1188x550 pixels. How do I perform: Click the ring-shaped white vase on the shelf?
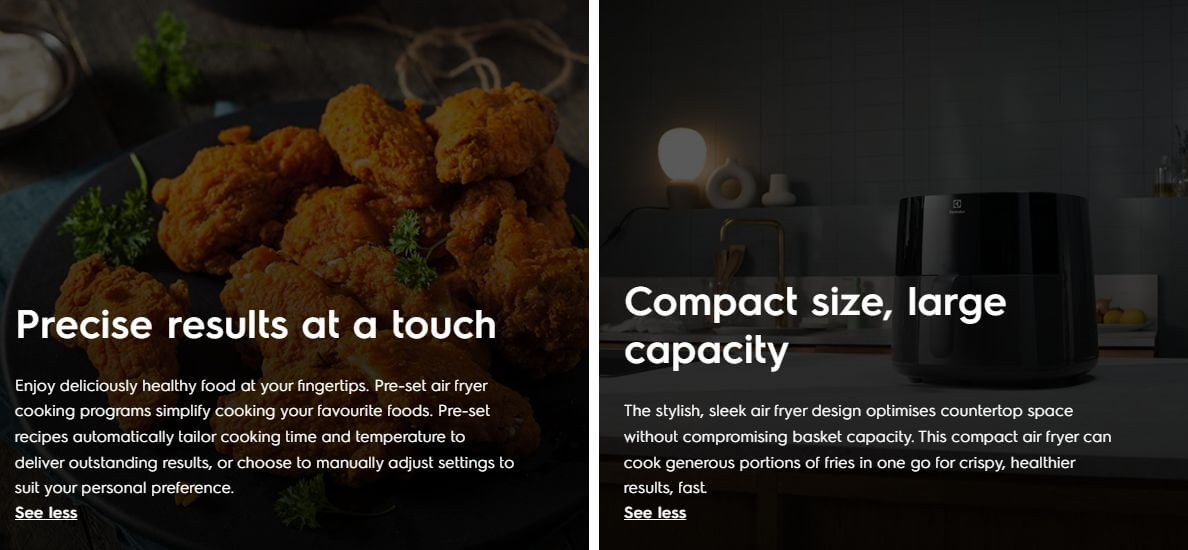[730, 184]
